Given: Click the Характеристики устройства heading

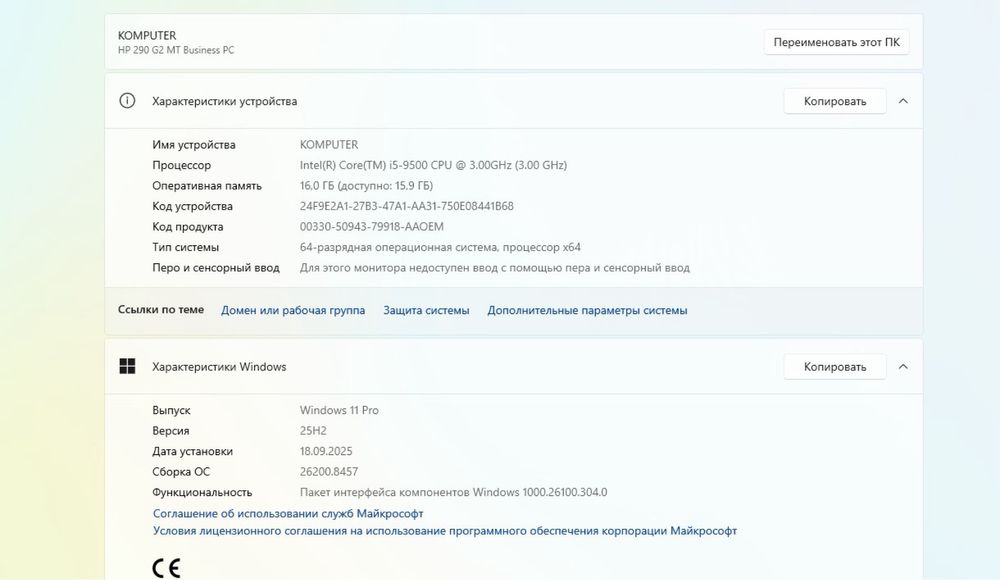Looking at the screenshot, I should [x=224, y=101].
